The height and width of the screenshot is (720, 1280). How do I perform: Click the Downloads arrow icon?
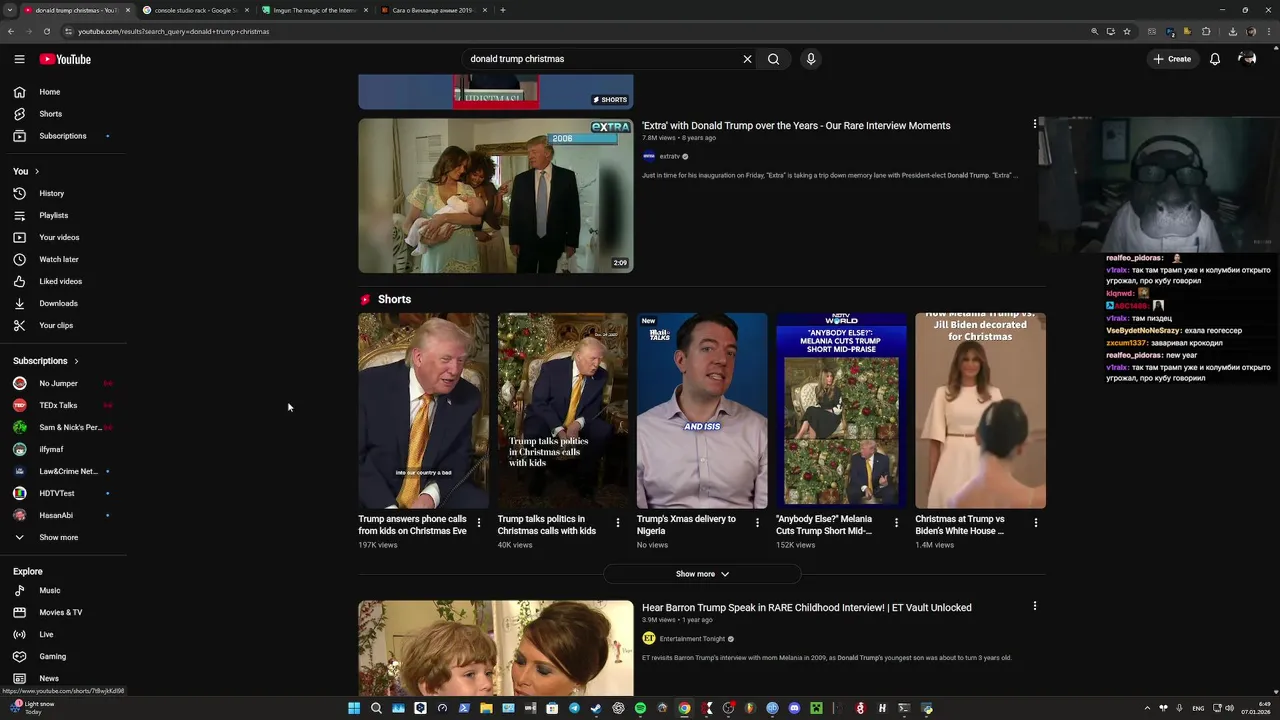(x=19, y=303)
